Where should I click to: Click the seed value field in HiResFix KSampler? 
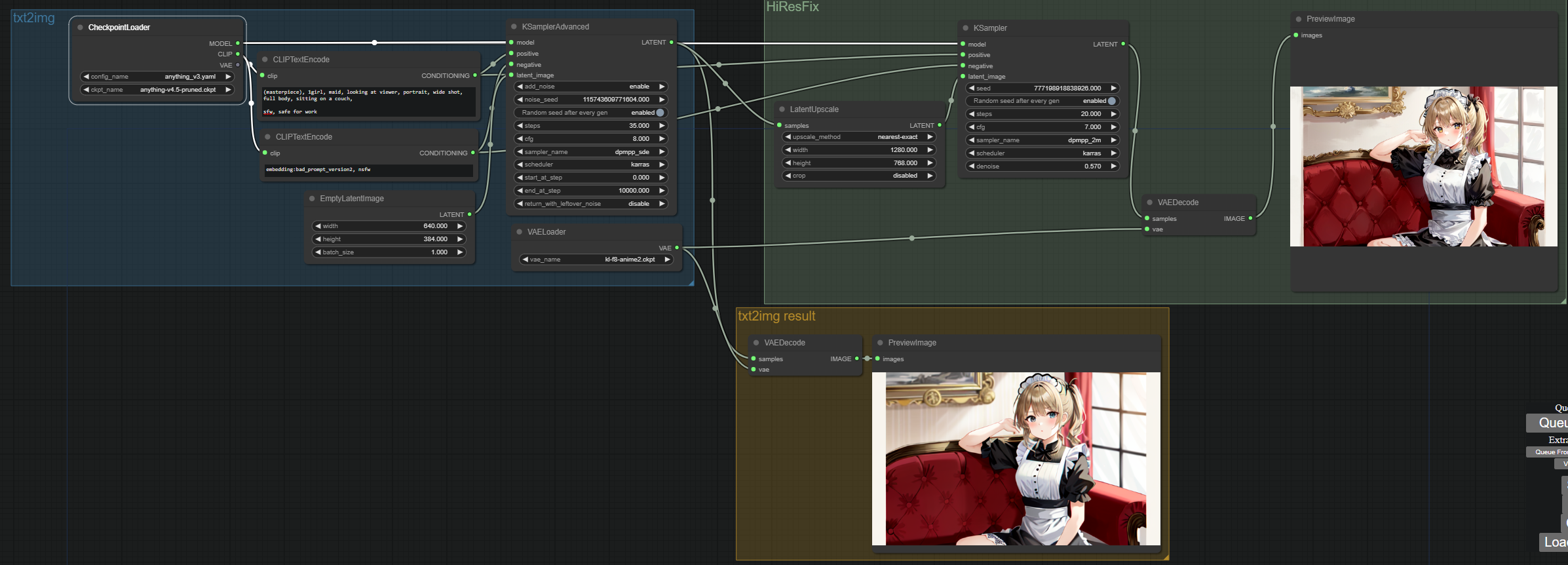1042,88
